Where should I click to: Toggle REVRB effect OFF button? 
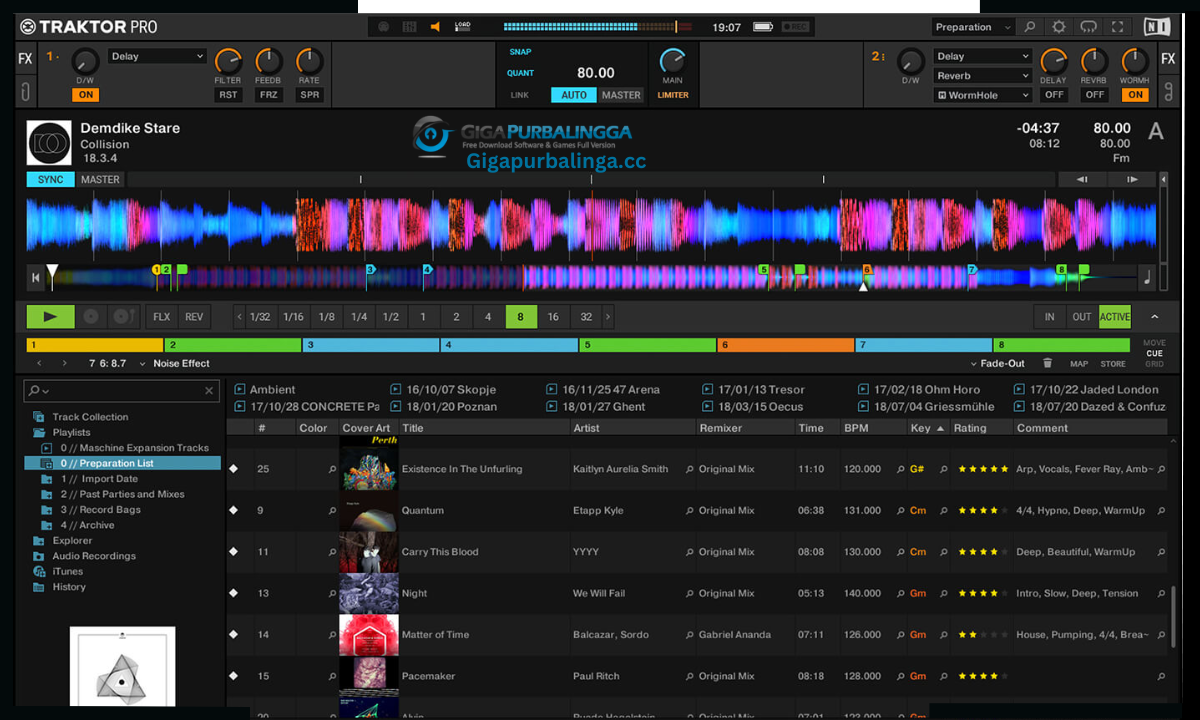1095,95
